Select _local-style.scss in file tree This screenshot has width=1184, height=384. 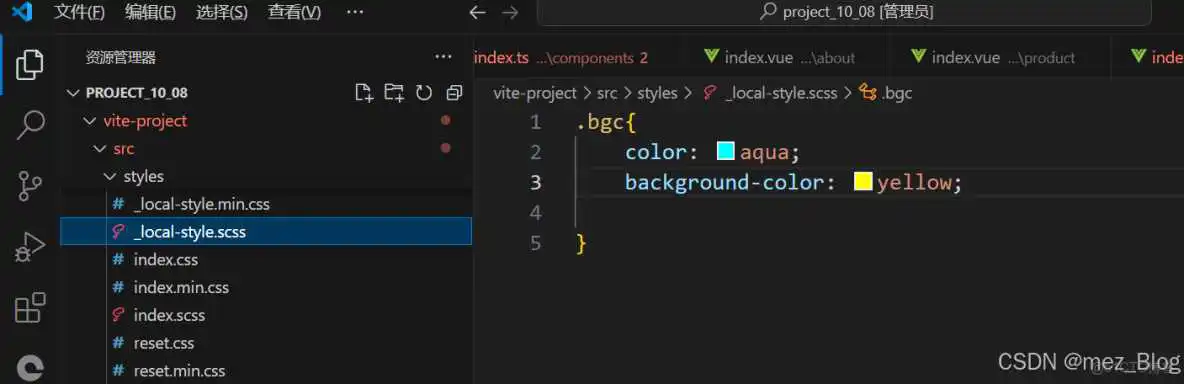pyautogui.click(x=266, y=232)
